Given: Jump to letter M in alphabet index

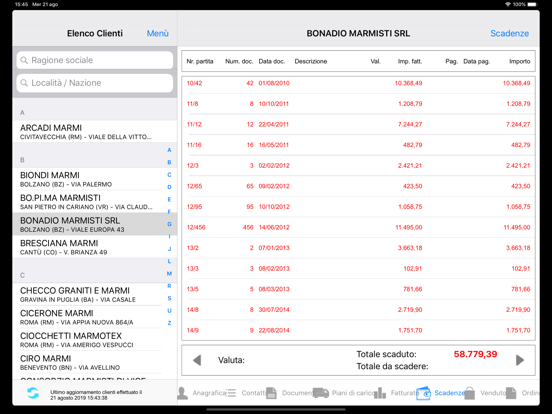Looking at the screenshot, I should 169,274.
